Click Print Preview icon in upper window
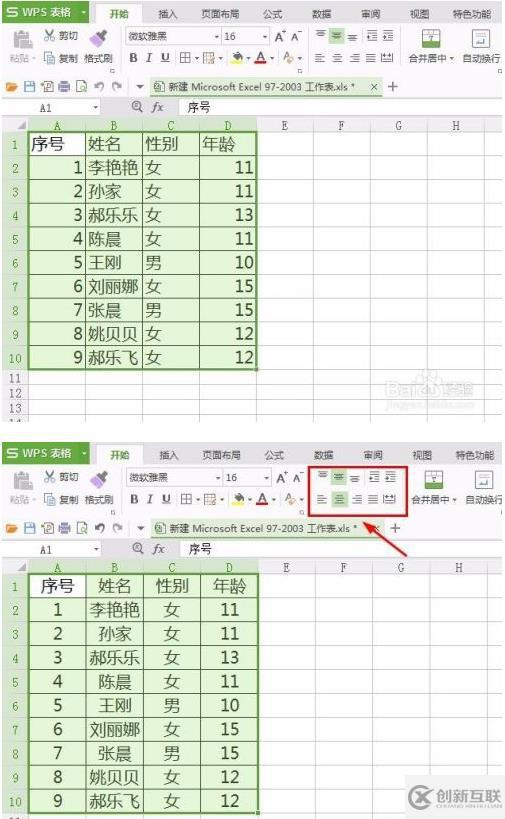This screenshot has height=819, width=505. (81, 87)
